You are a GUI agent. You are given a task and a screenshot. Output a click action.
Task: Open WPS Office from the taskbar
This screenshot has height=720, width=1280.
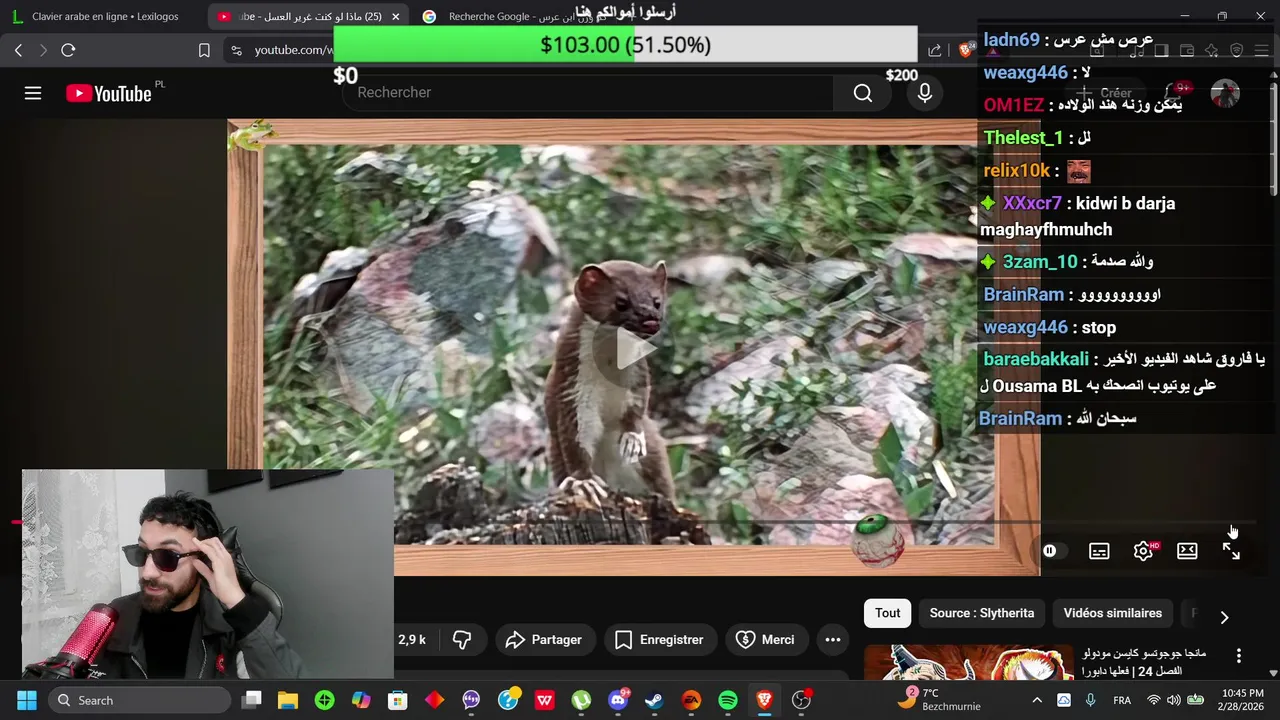(544, 700)
